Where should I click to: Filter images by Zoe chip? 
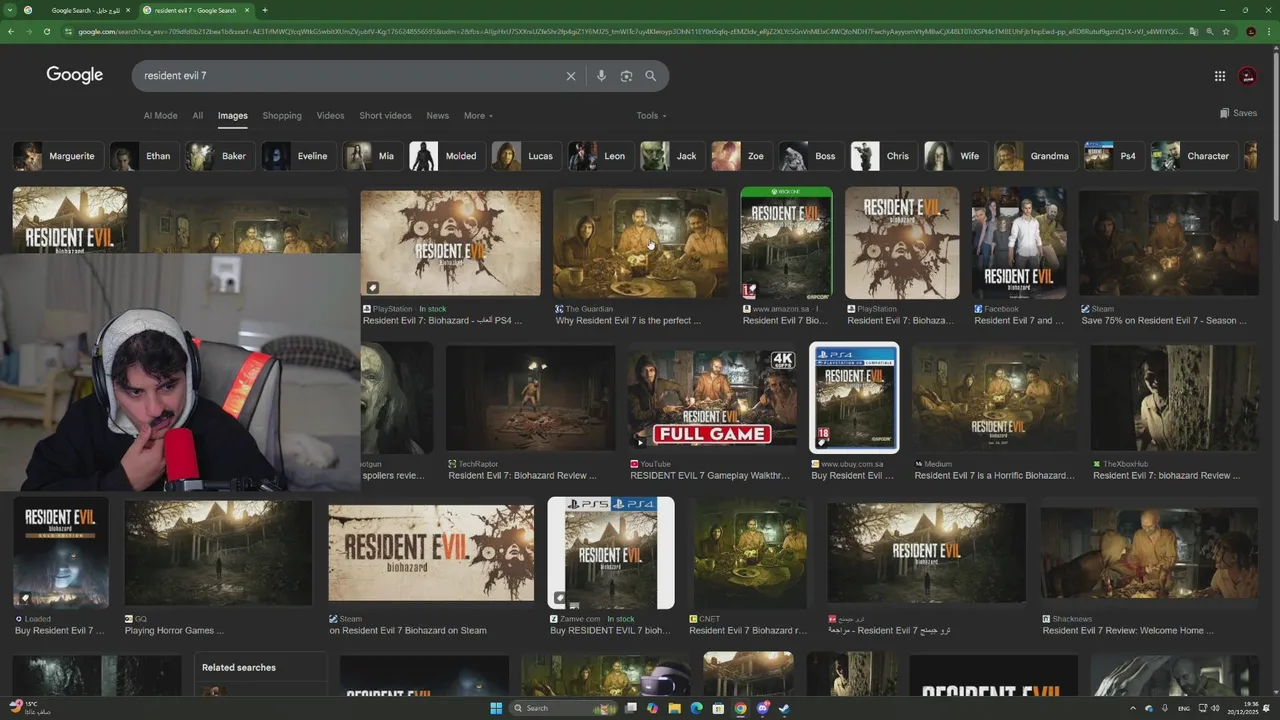pos(741,156)
